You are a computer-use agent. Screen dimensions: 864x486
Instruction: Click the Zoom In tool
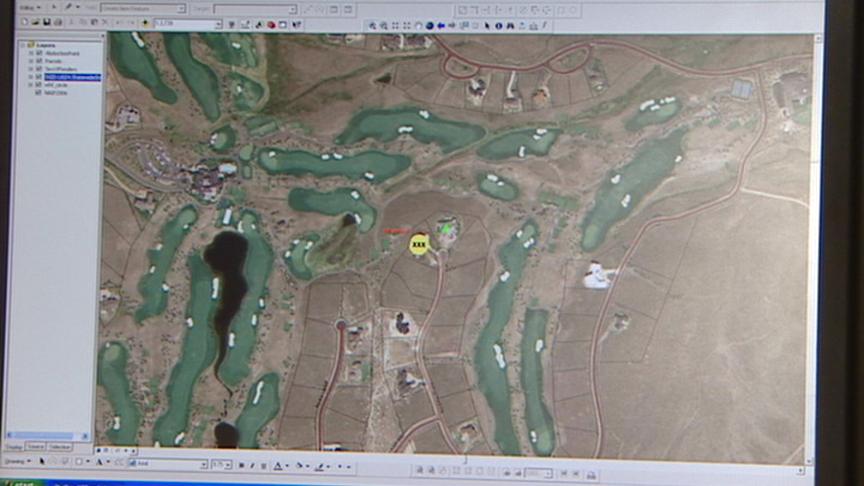tap(372, 25)
